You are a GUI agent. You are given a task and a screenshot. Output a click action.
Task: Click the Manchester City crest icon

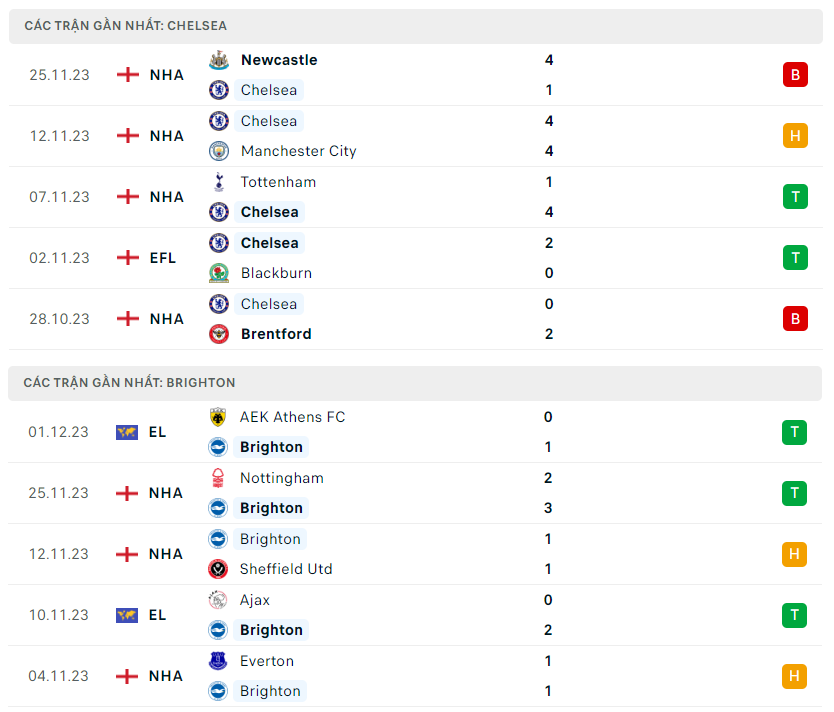point(218,151)
